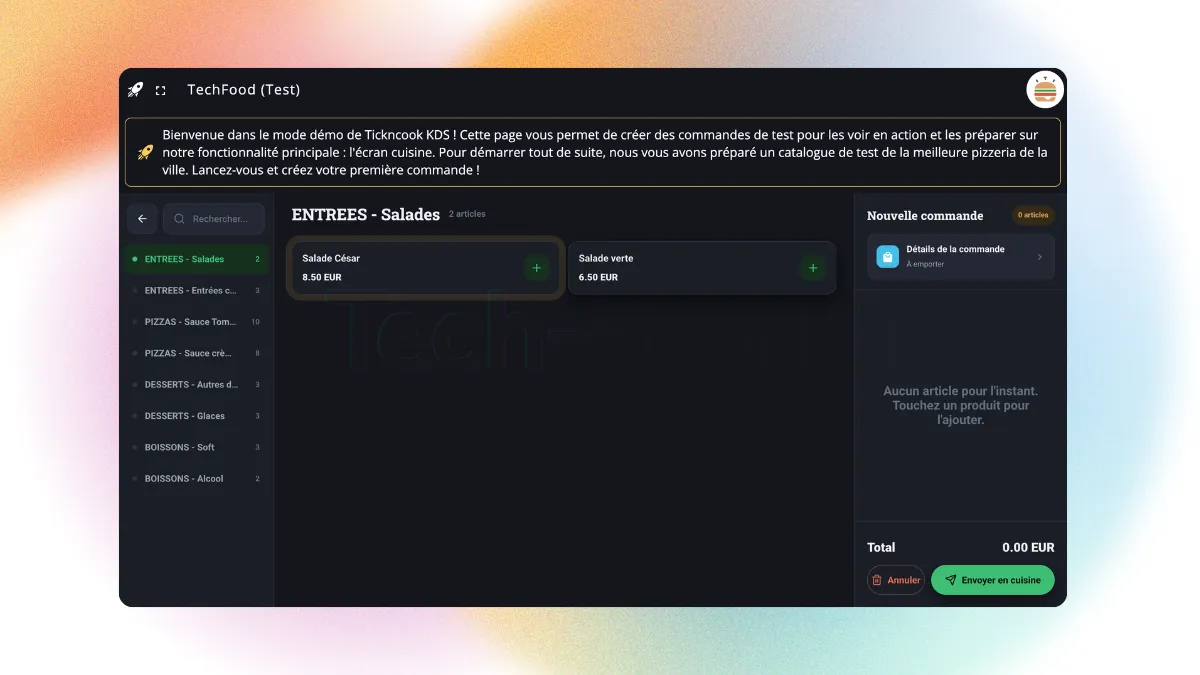
Task: Click the 8.50 EUR price
Action: (x=322, y=277)
